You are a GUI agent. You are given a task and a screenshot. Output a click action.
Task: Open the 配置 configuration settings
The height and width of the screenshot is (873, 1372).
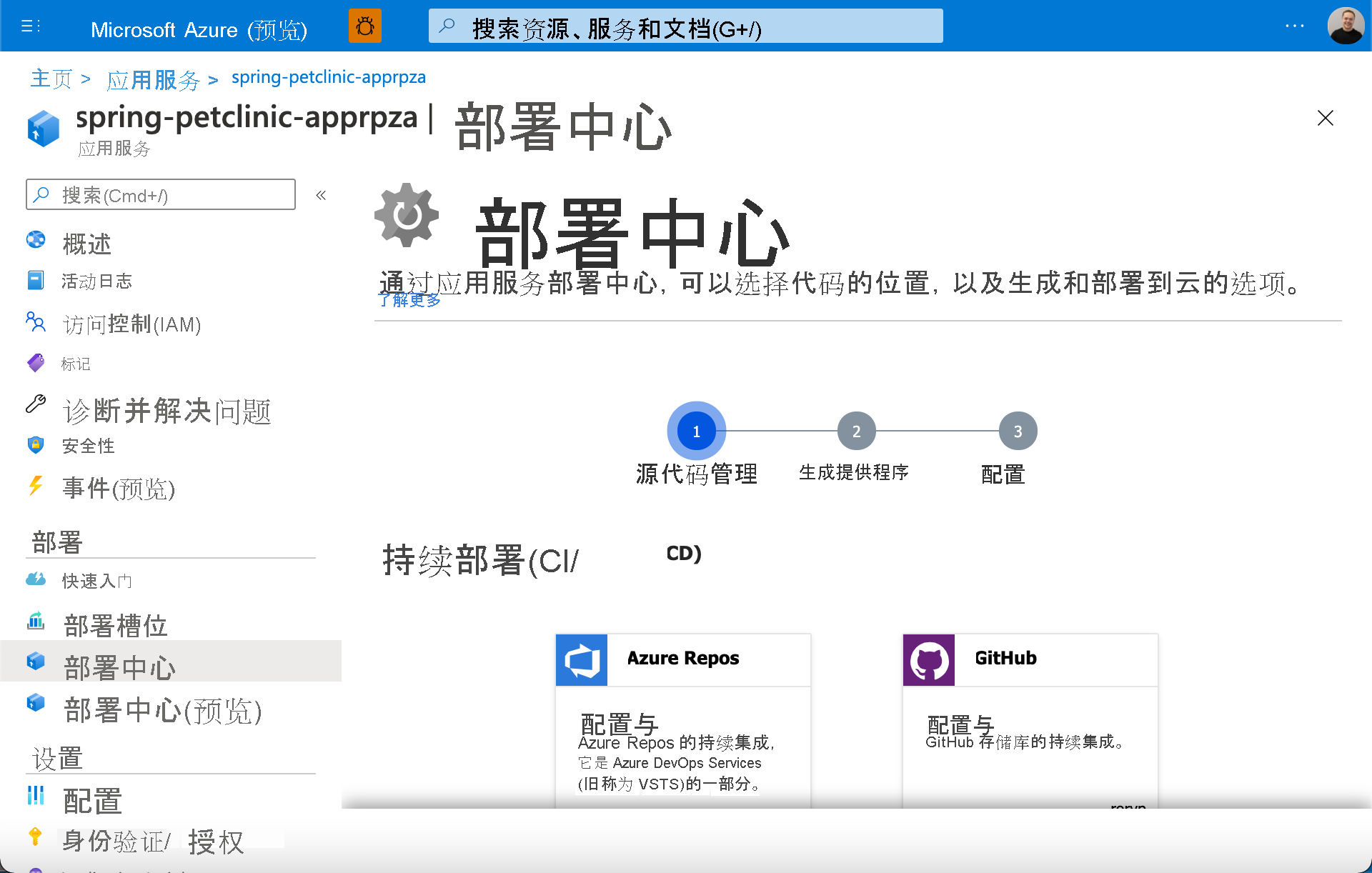[91, 800]
